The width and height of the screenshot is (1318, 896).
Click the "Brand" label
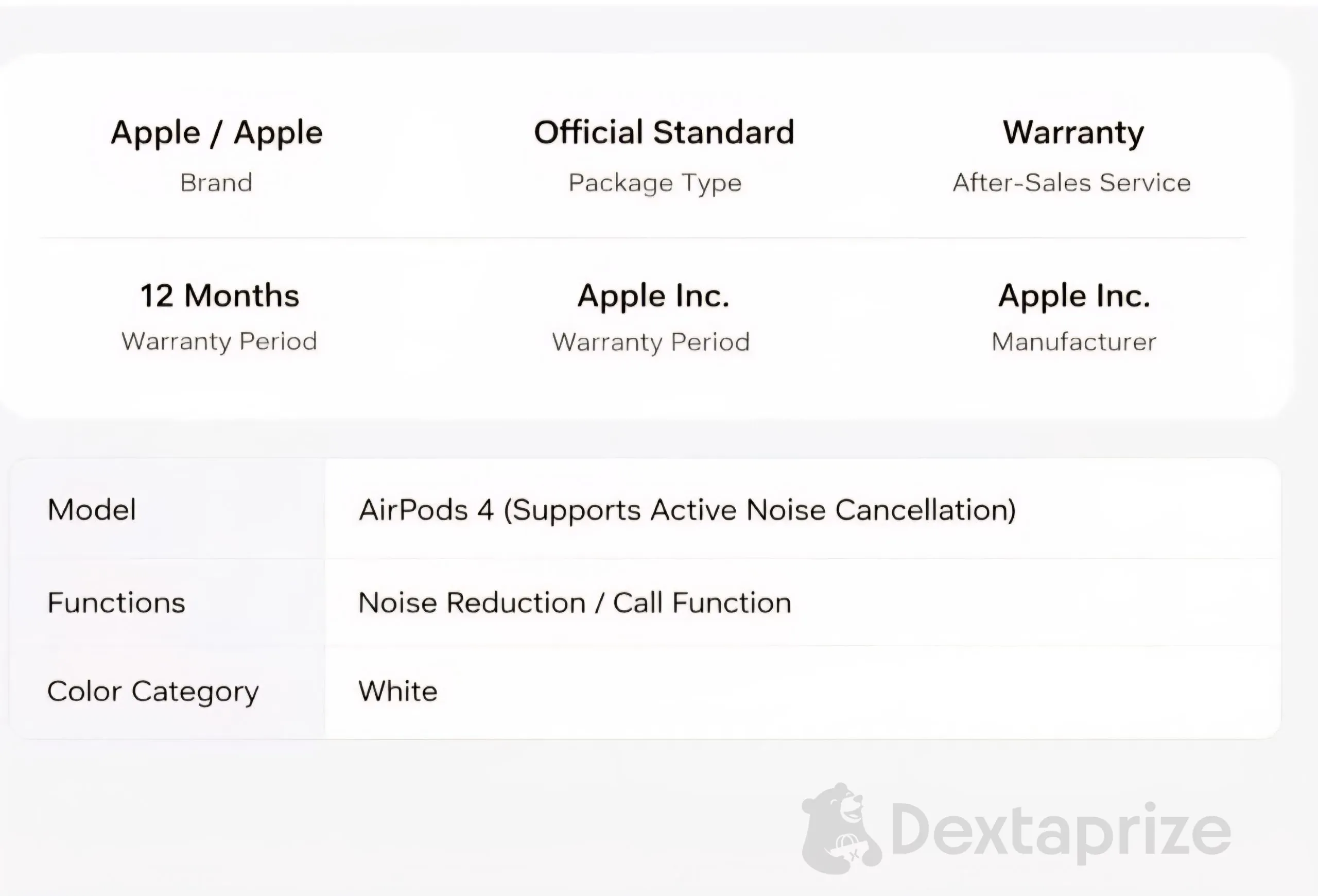point(216,183)
